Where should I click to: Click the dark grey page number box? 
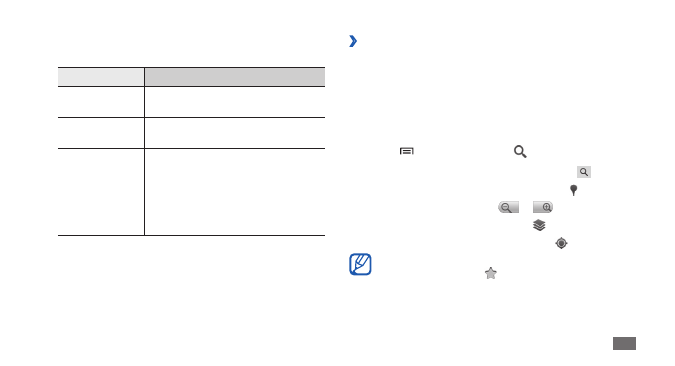624,344
